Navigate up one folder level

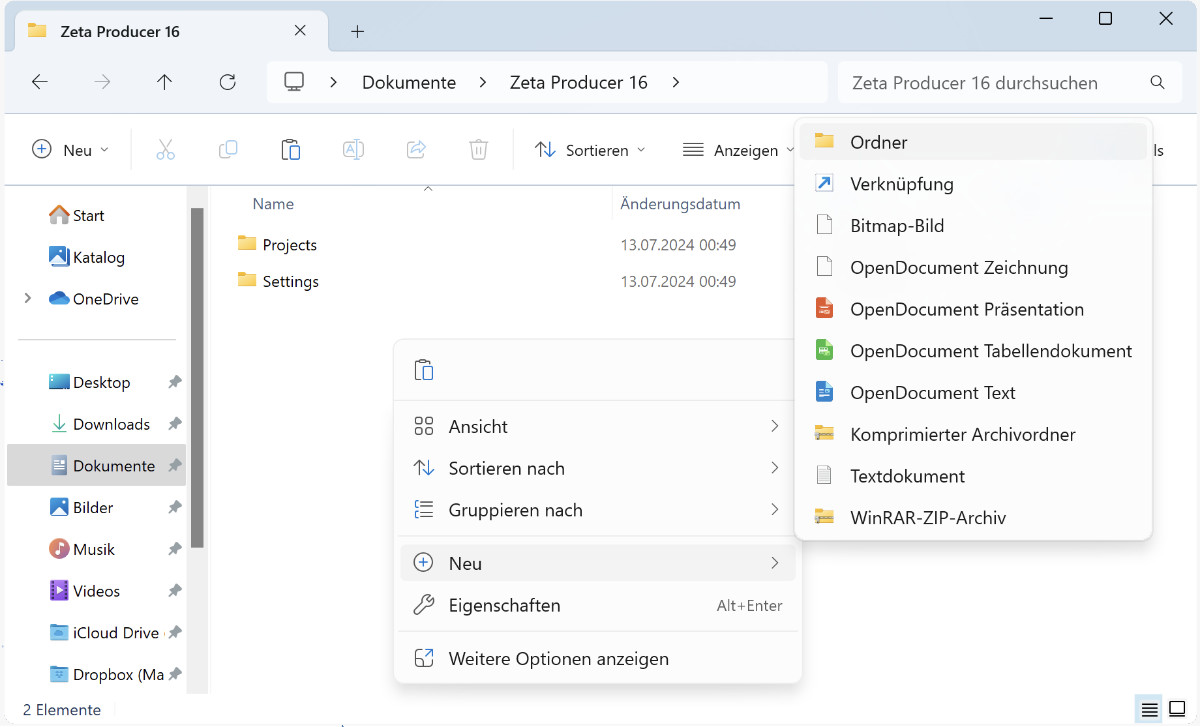click(165, 82)
